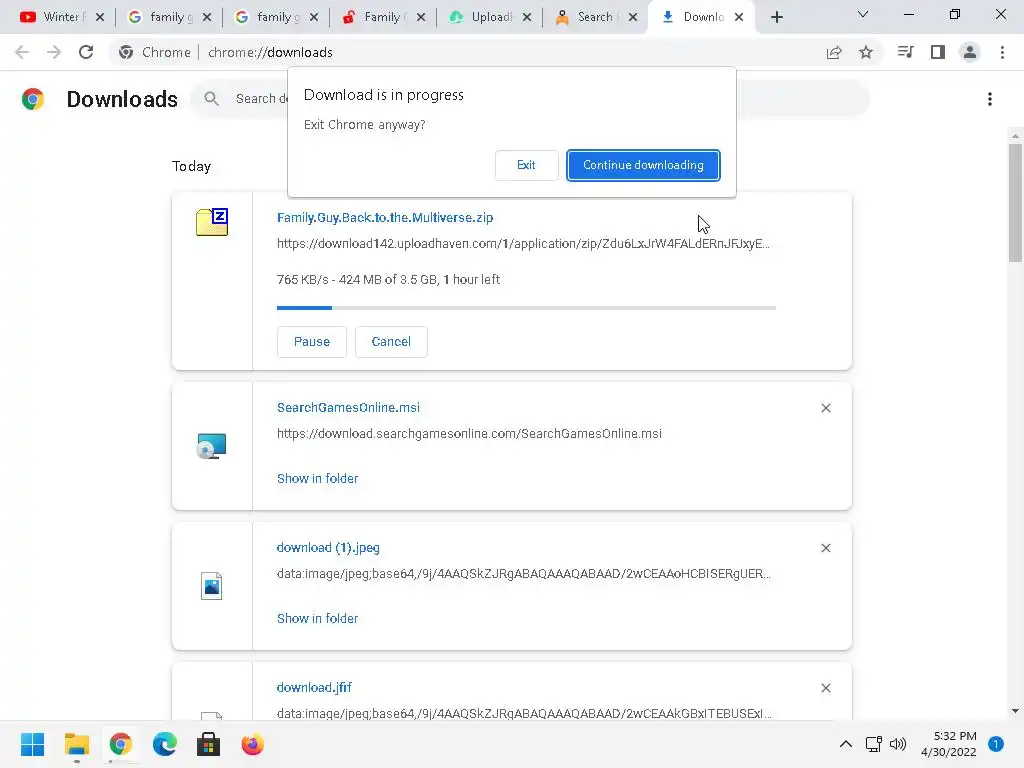Remove SearchGamesOnline.msi from the list
Image resolution: width=1024 pixels, height=768 pixels.
825,408
